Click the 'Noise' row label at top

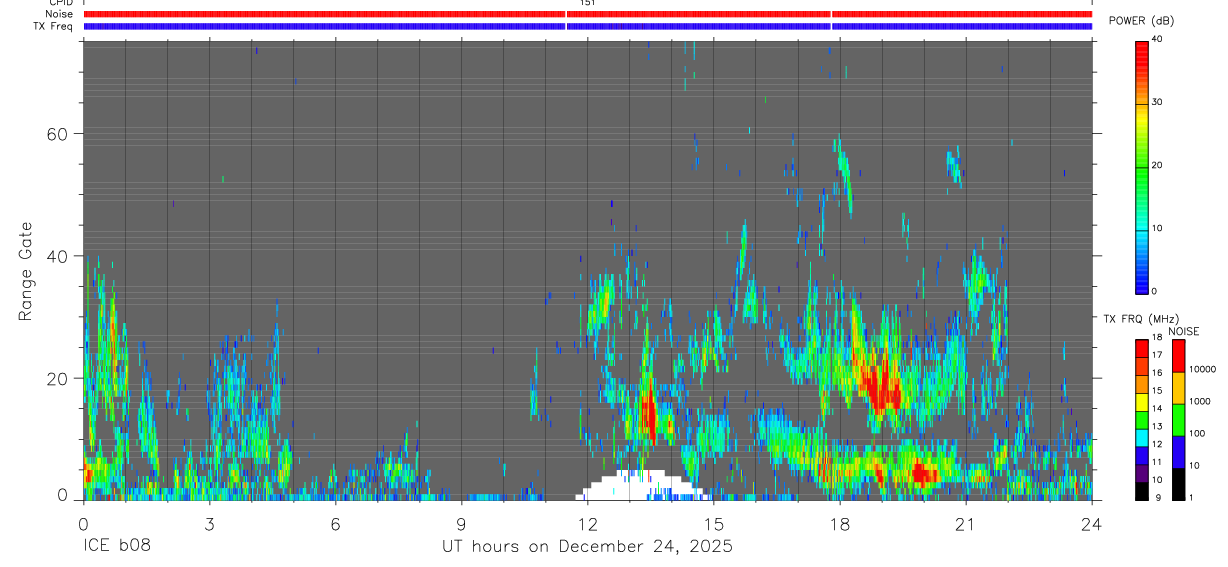click(59, 14)
